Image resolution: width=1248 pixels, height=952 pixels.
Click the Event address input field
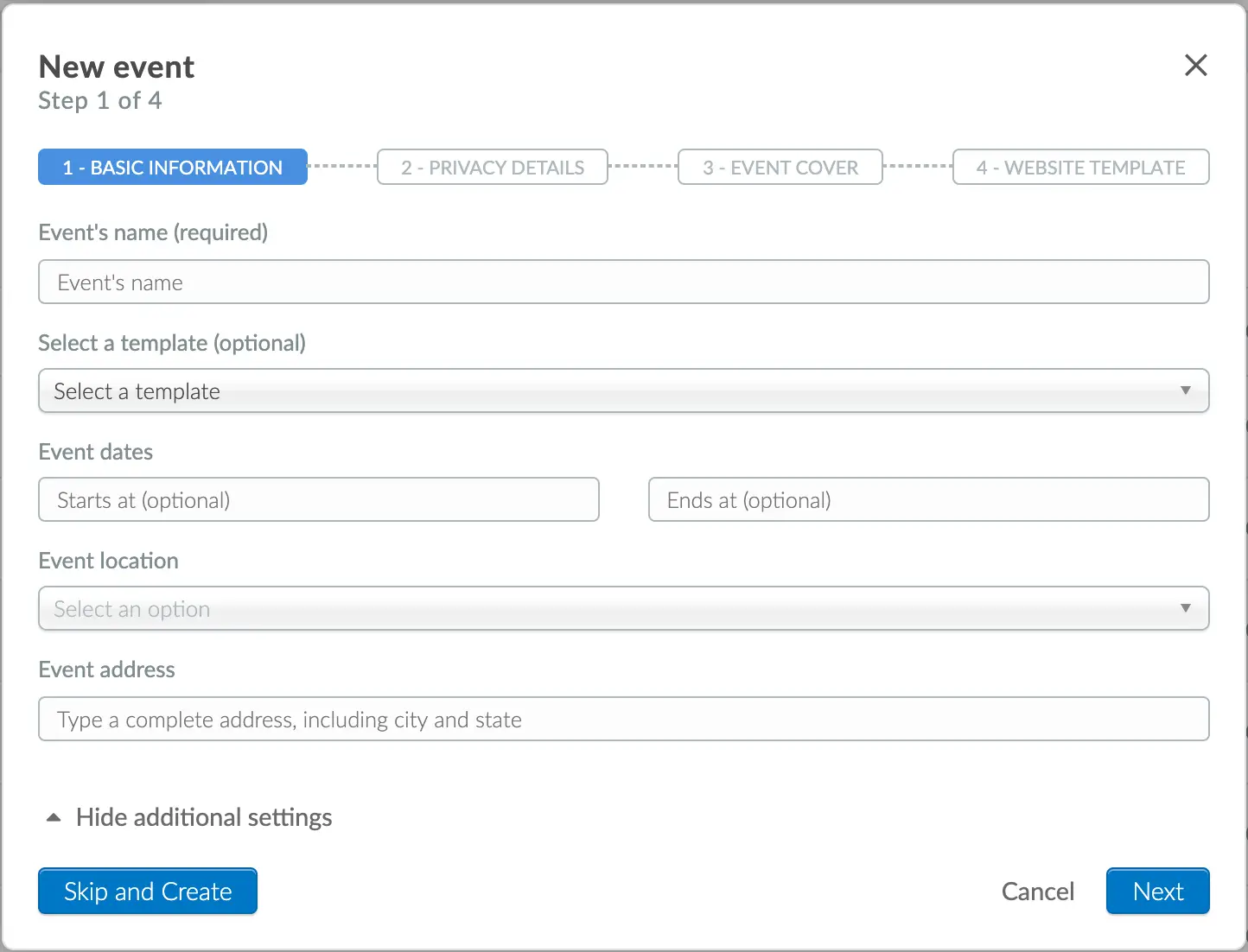pyautogui.click(x=624, y=719)
